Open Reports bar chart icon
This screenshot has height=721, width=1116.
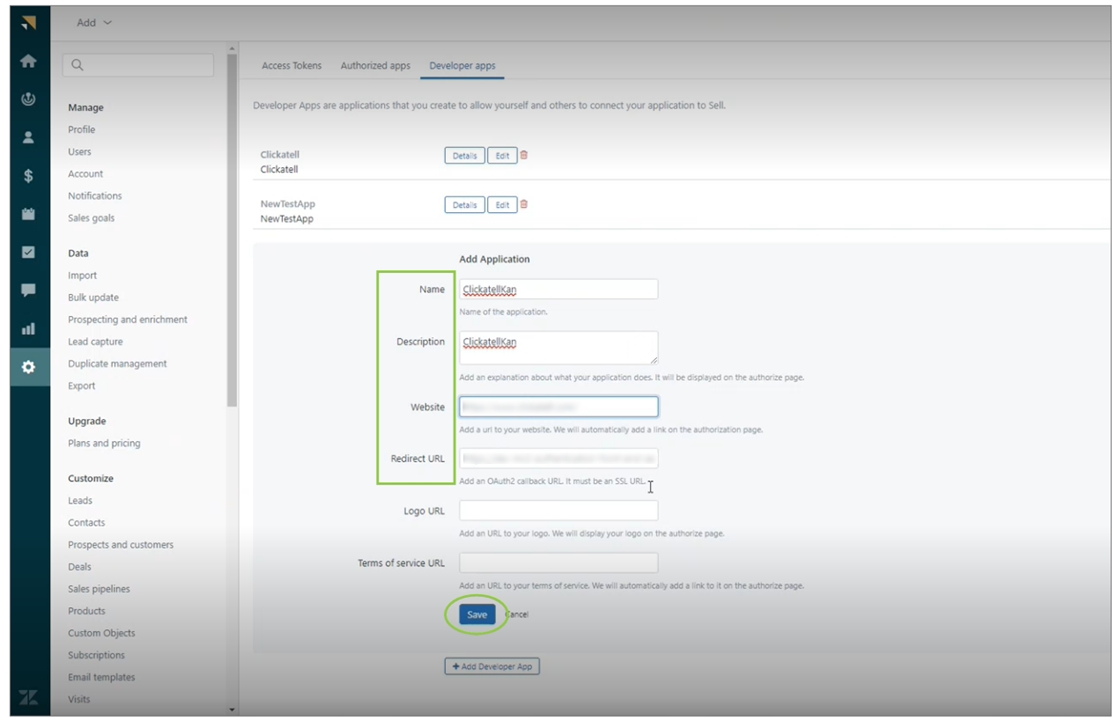pyautogui.click(x=28, y=328)
